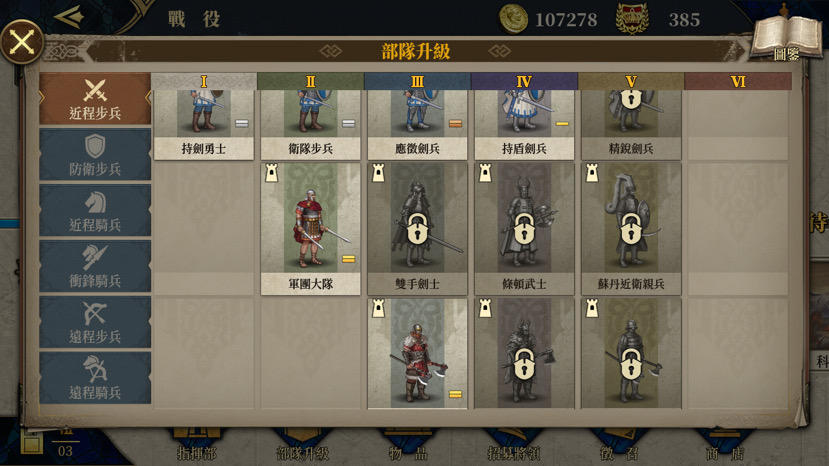The image size is (829, 466).
Task: Click the gold coin currency icon
Action: [513, 19]
